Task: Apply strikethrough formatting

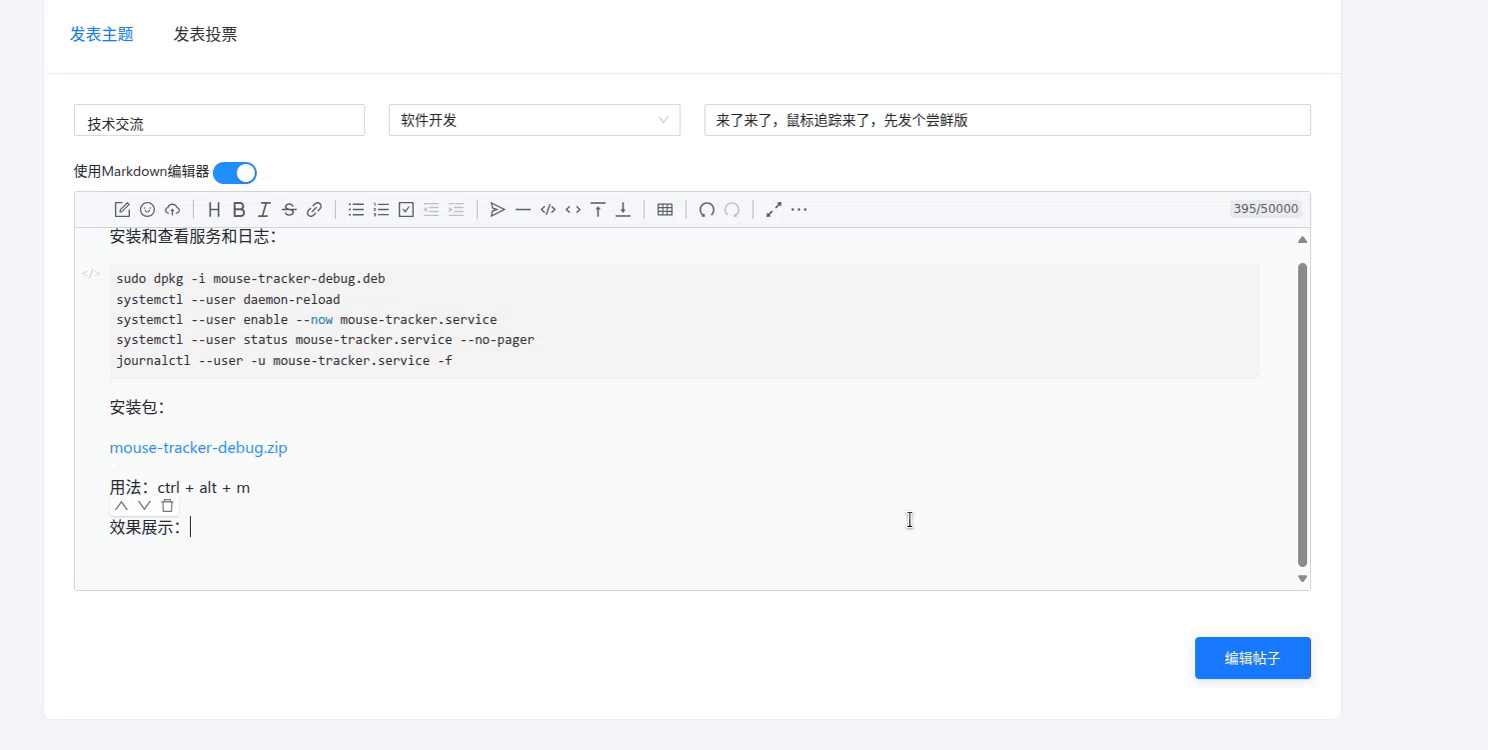Action: click(x=289, y=210)
